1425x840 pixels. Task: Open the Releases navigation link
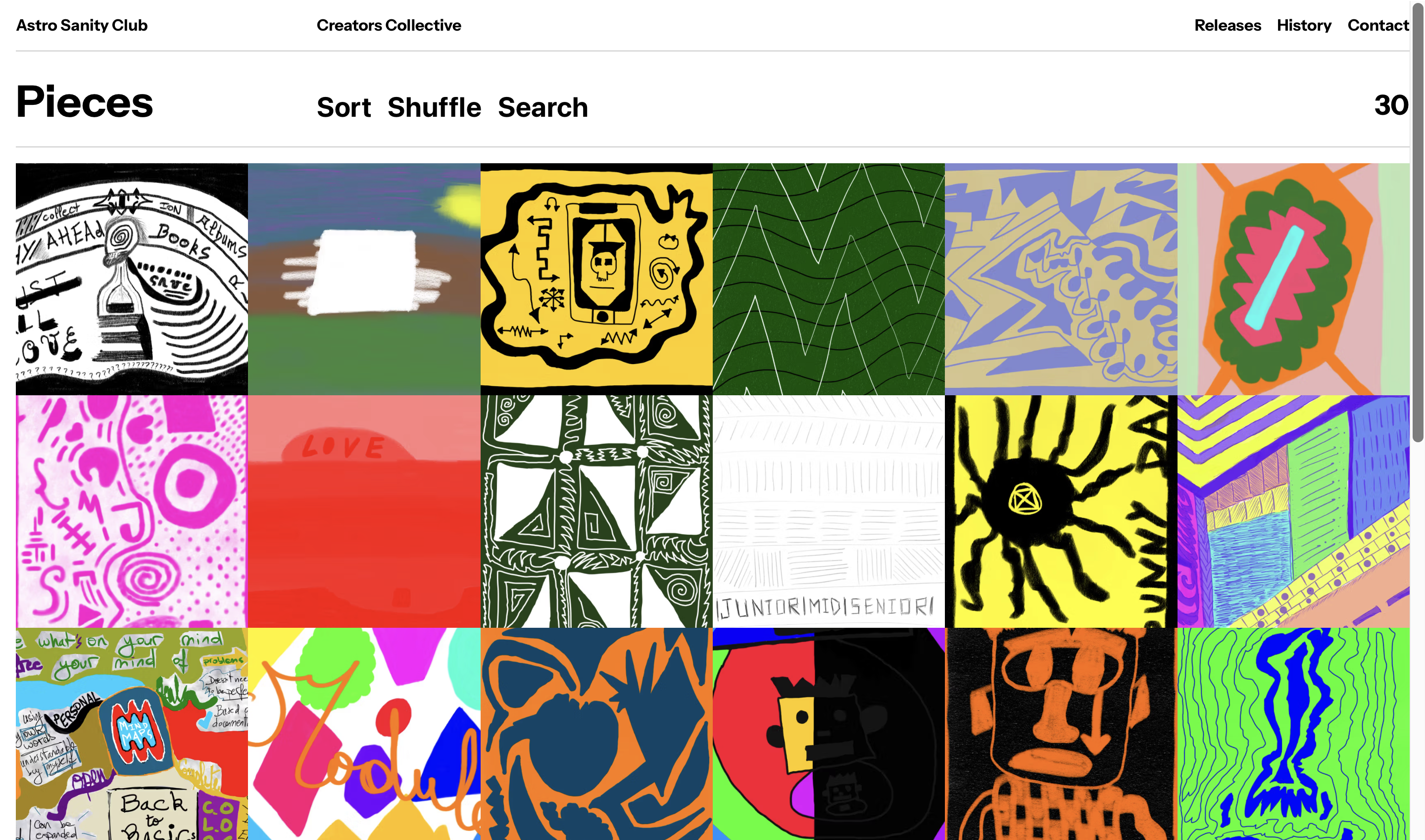[1227, 25]
